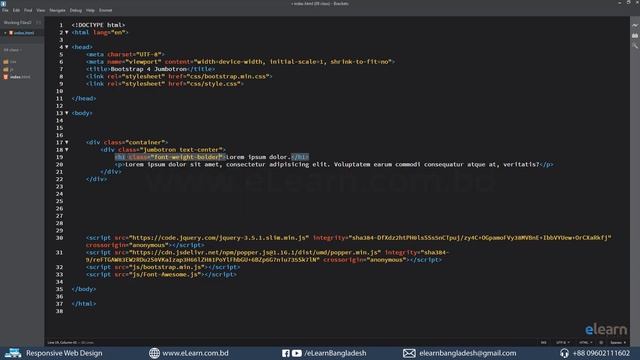Click the www.eLearn.com.bd link in bottom banner
The image size is (640, 360).
point(196,353)
